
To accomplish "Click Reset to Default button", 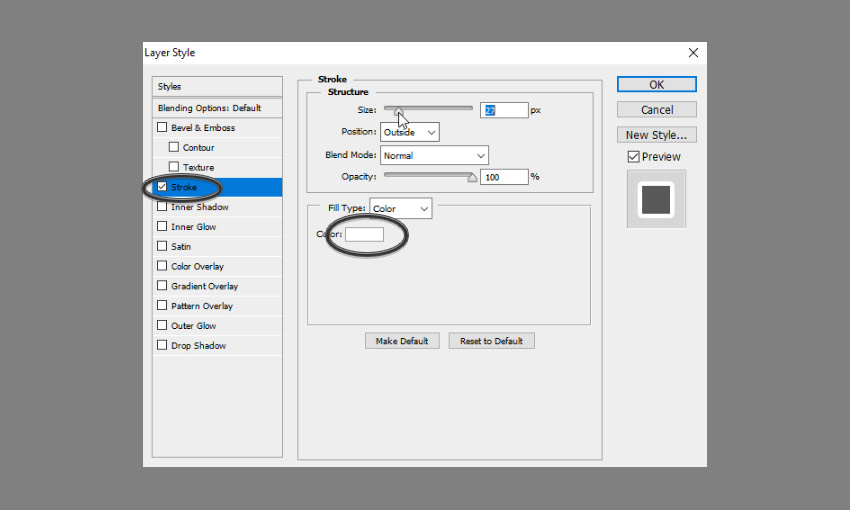I will [x=491, y=341].
